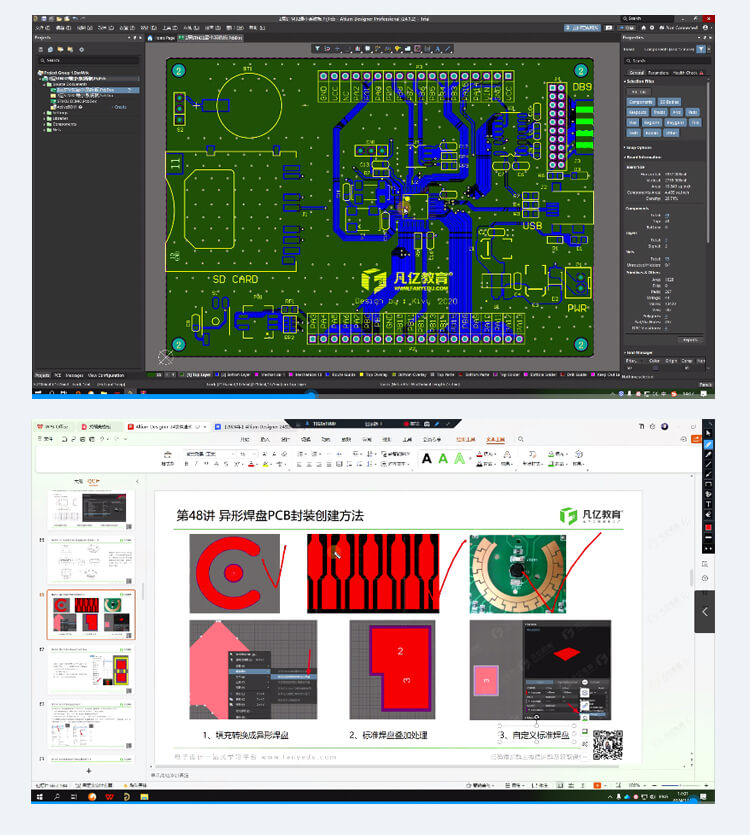Toggle the 3D Bodies selection filter button

click(669, 102)
